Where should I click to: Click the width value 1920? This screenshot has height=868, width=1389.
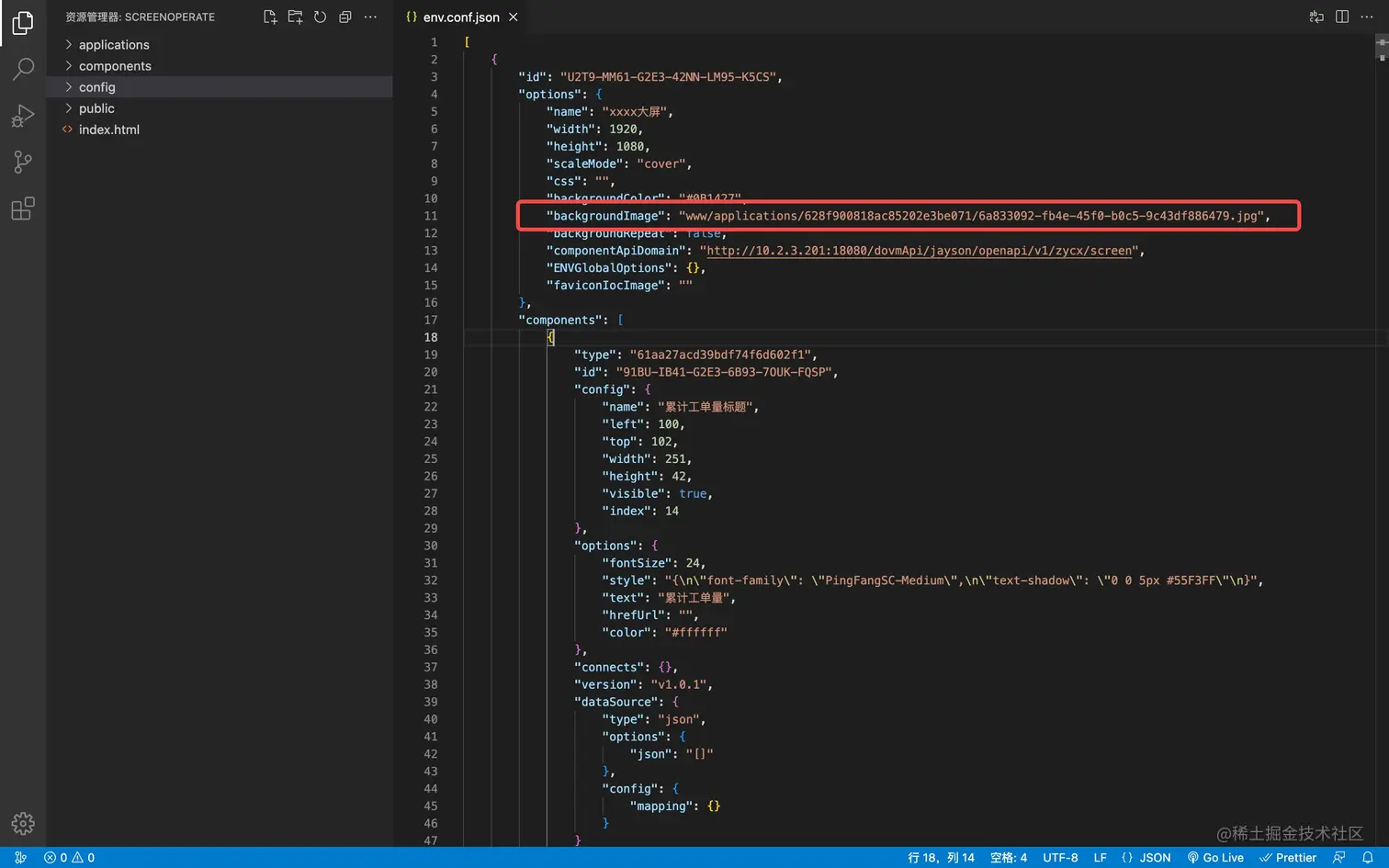623,130
